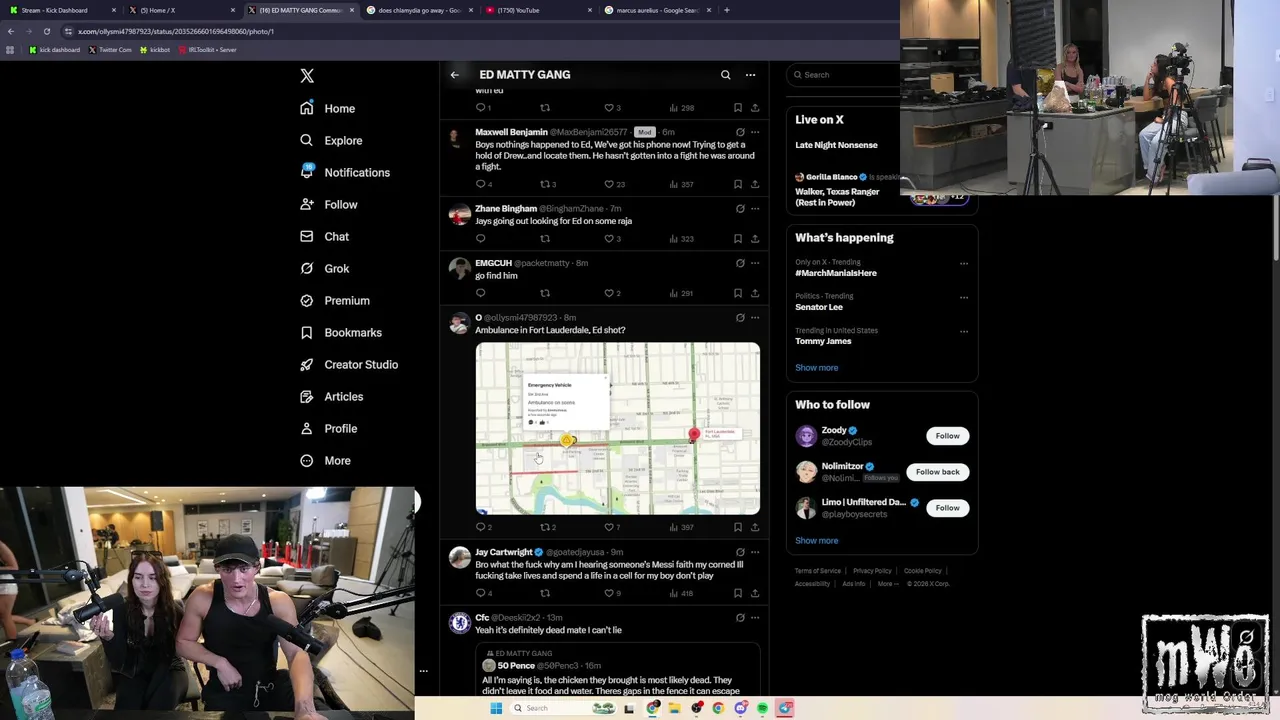Open Terms of Service link

click(818, 571)
